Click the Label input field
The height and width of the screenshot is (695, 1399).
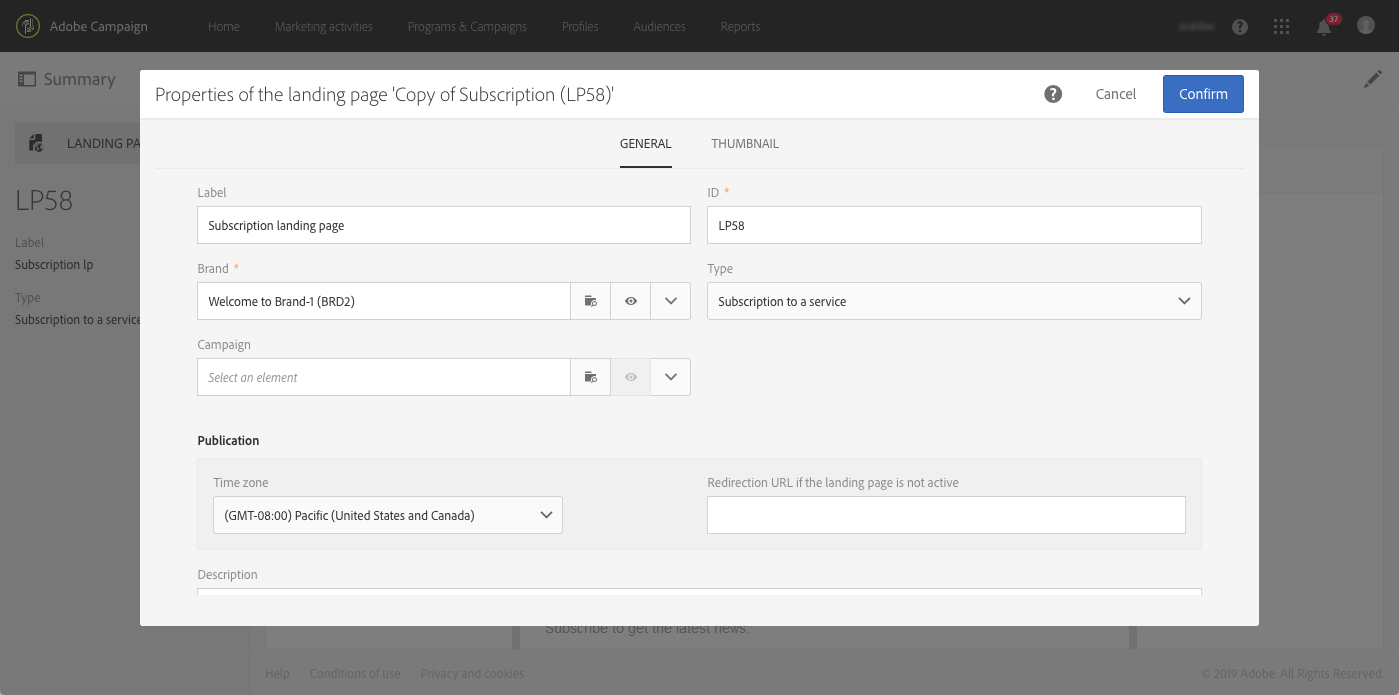point(444,225)
